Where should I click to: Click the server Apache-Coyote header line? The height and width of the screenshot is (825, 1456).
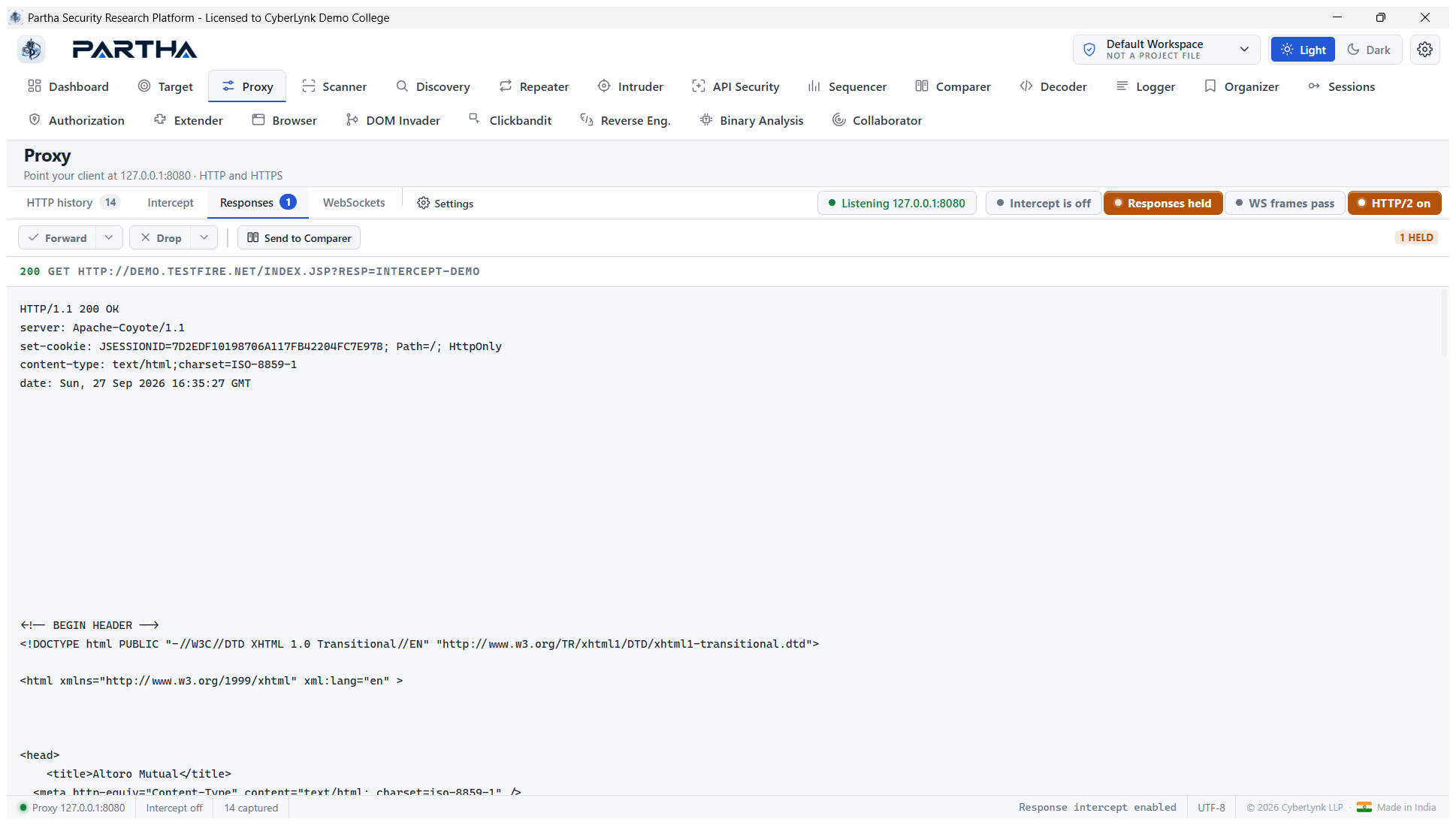pos(102,328)
